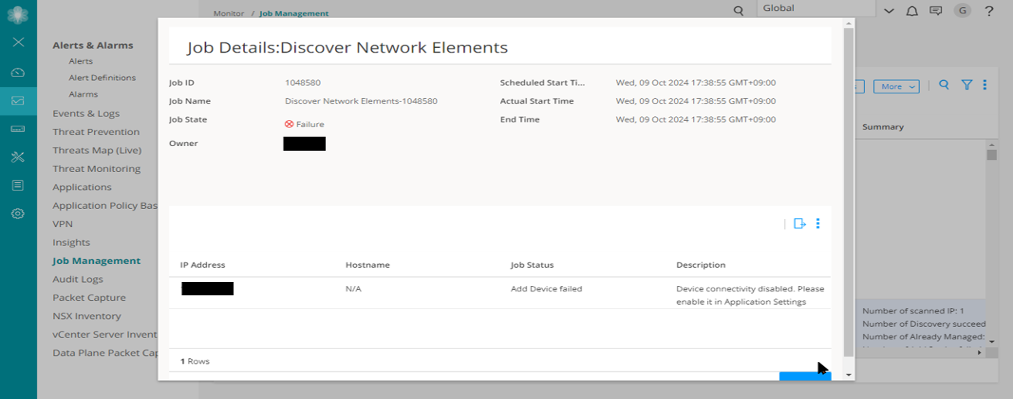1013x399 pixels.
Task: Click the dialog vertical scrollbar thumb
Action: pyautogui.click(x=849, y=192)
